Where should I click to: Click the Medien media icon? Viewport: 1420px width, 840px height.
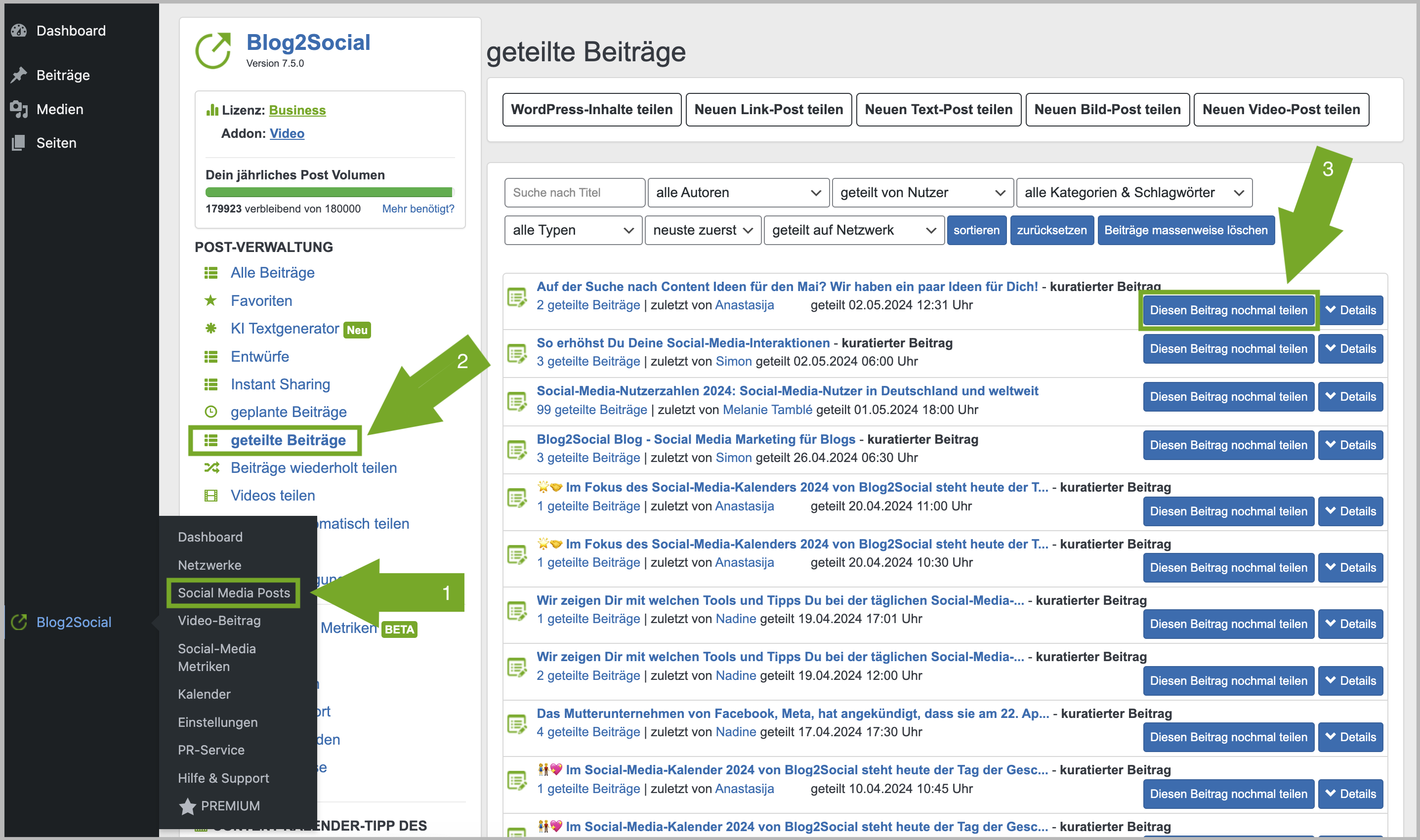[19, 109]
